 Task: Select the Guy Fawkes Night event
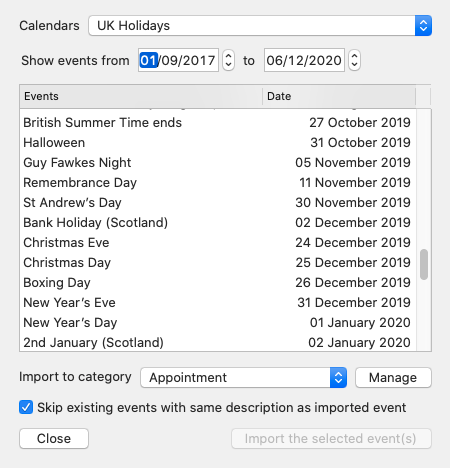tap(218, 163)
